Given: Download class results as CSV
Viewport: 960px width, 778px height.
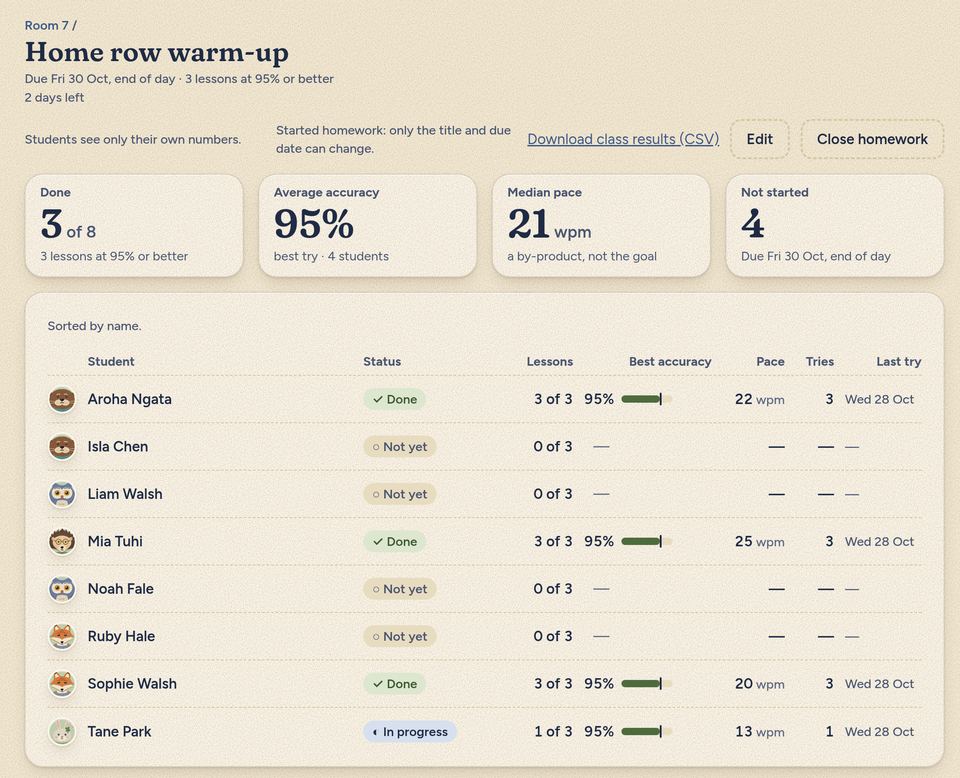Looking at the screenshot, I should [x=623, y=139].
